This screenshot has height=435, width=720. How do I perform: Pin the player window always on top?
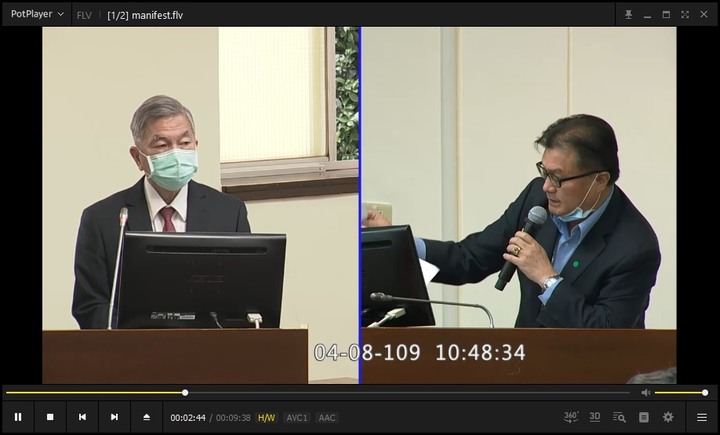coord(629,15)
